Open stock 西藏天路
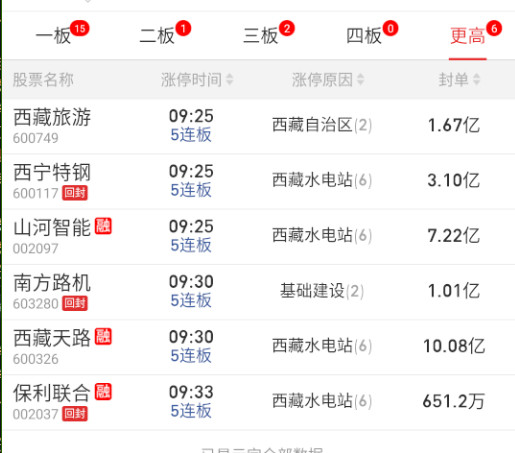The width and height of the screenshot is (515, 453). point(52,338)
